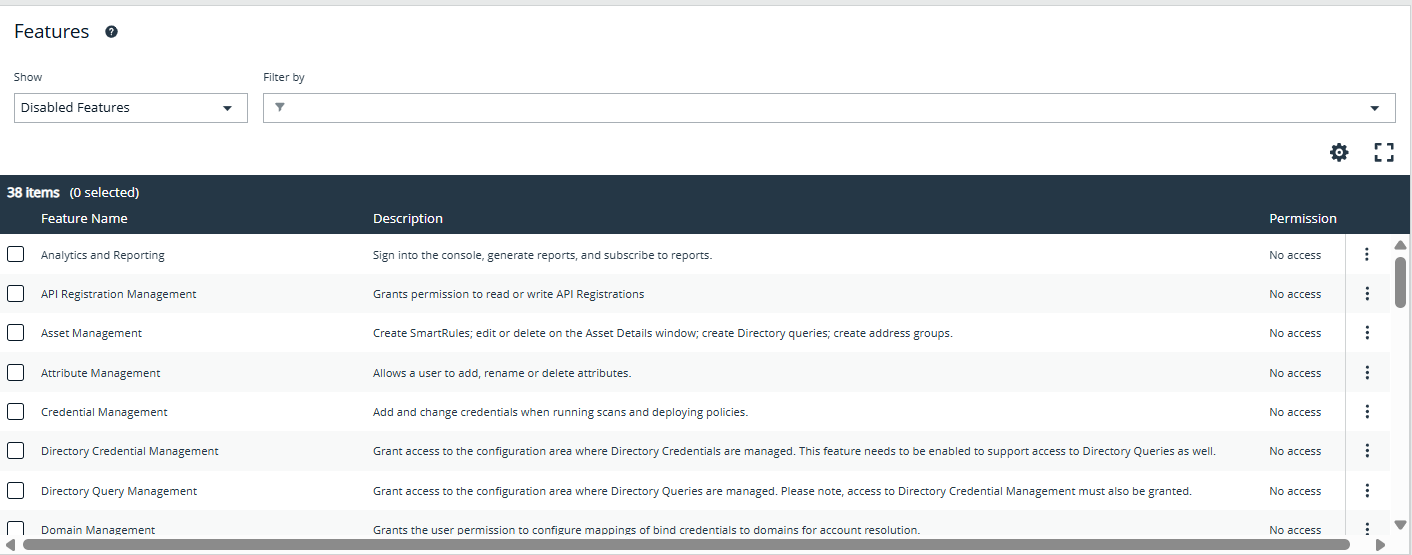Click the Attribute Management feature name
The height and width of the screenshot is (555, 1412).
pyautogui.click(x=101, y=373)
